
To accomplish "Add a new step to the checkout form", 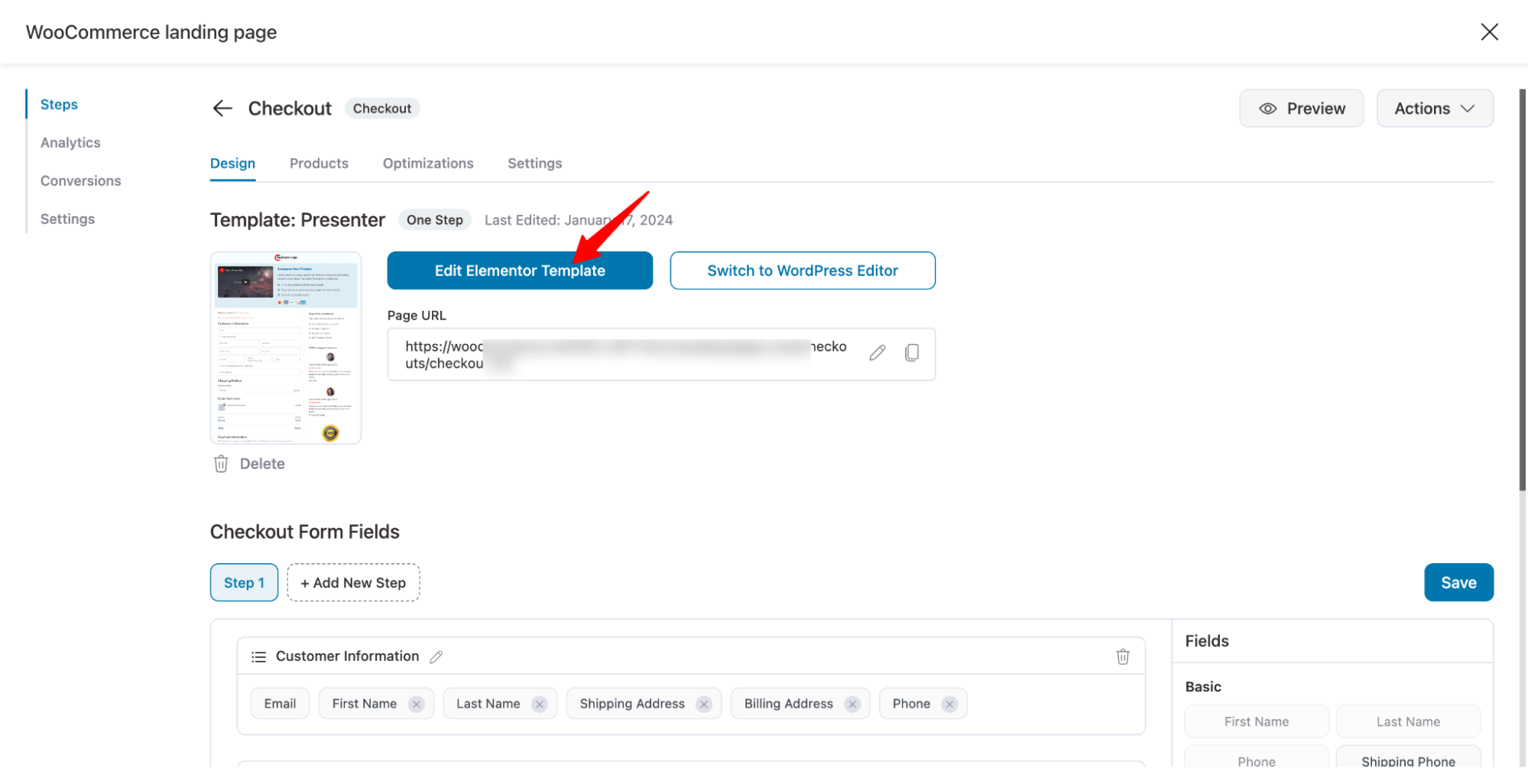I will coord(353,582).
